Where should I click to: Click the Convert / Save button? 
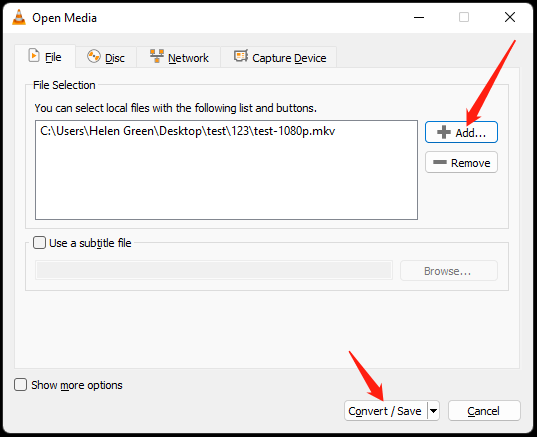385,411
